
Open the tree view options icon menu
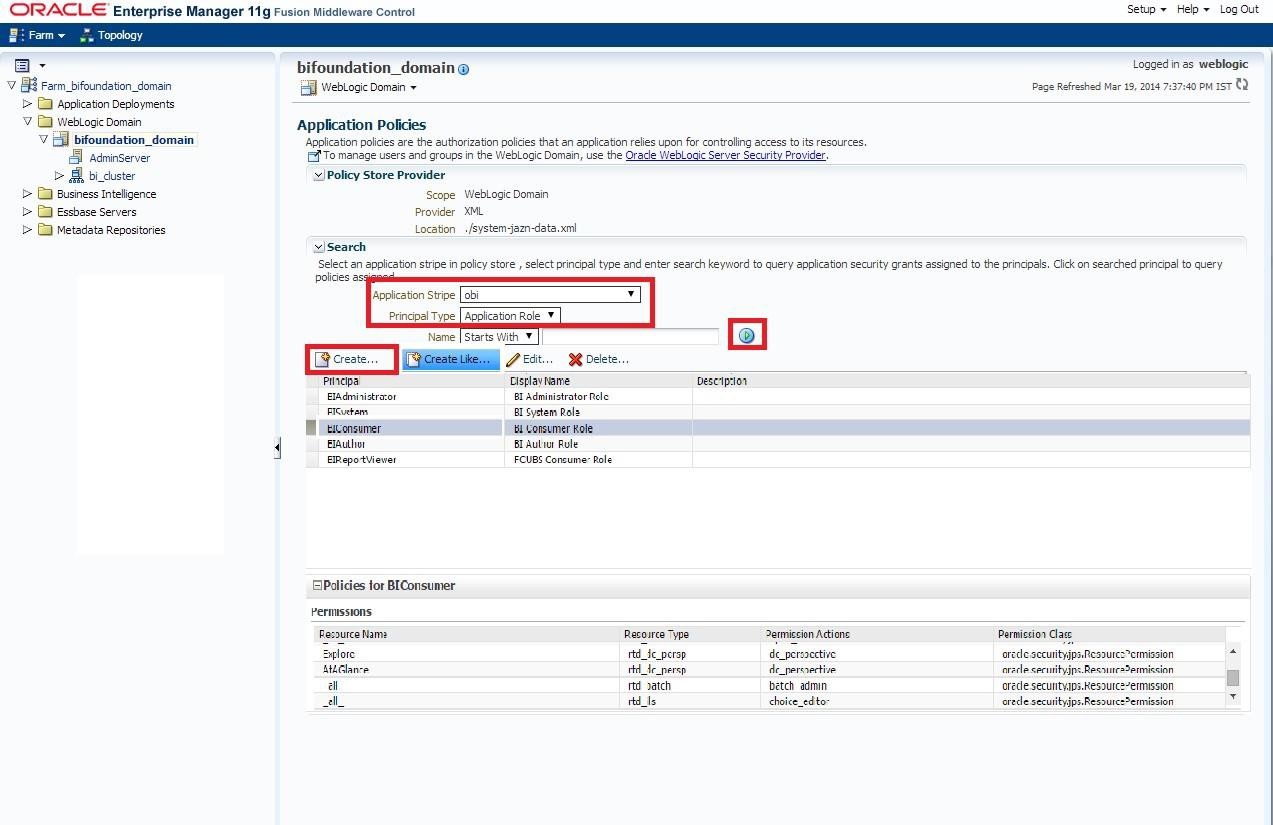22,65
